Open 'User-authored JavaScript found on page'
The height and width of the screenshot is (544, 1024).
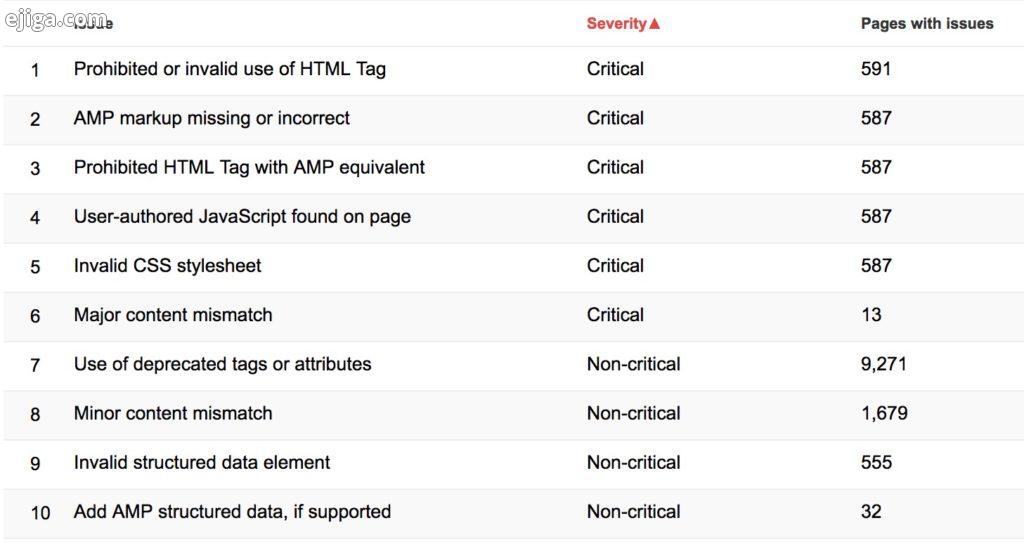(x=242, y=216)
